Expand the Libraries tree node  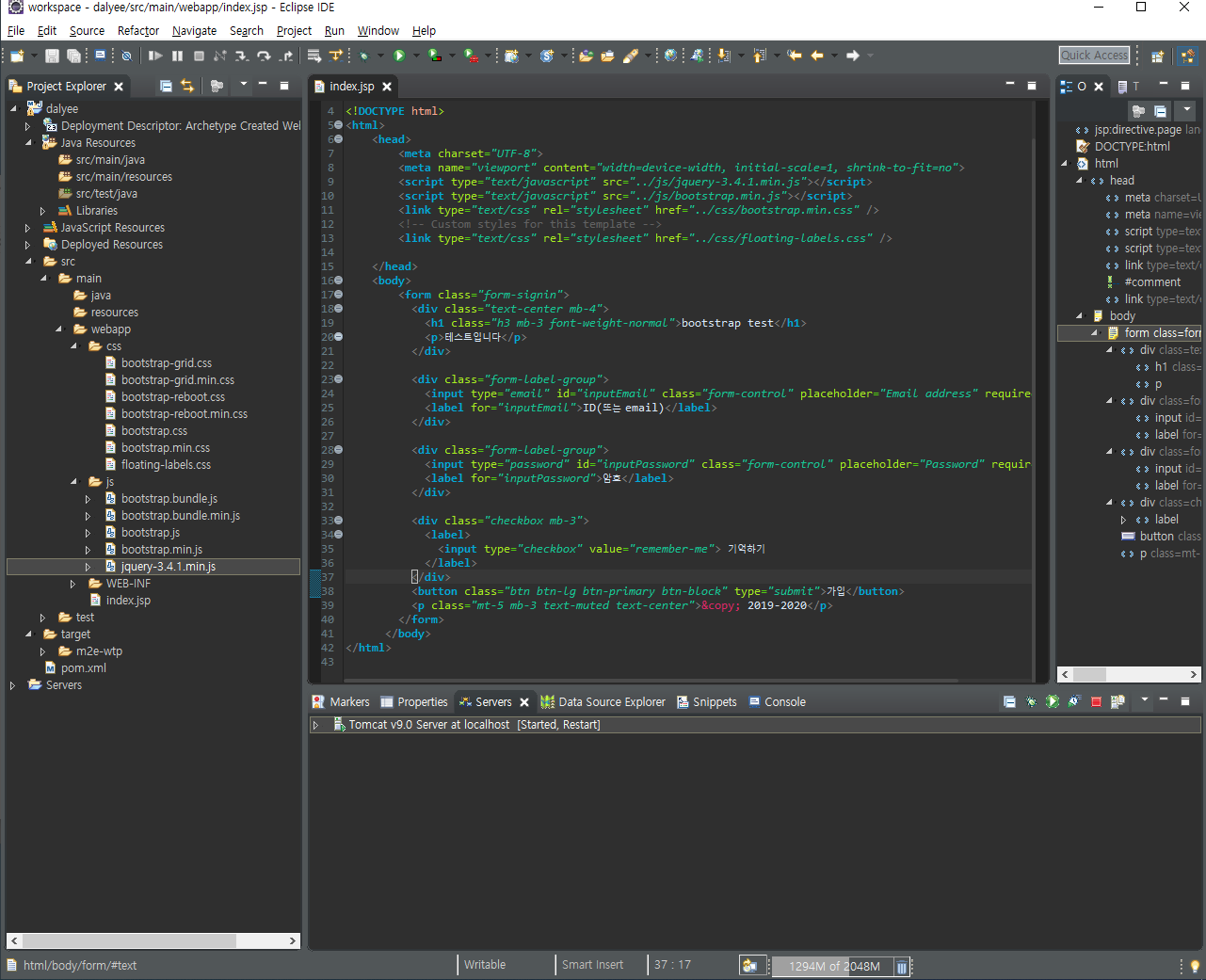point(42,211)
